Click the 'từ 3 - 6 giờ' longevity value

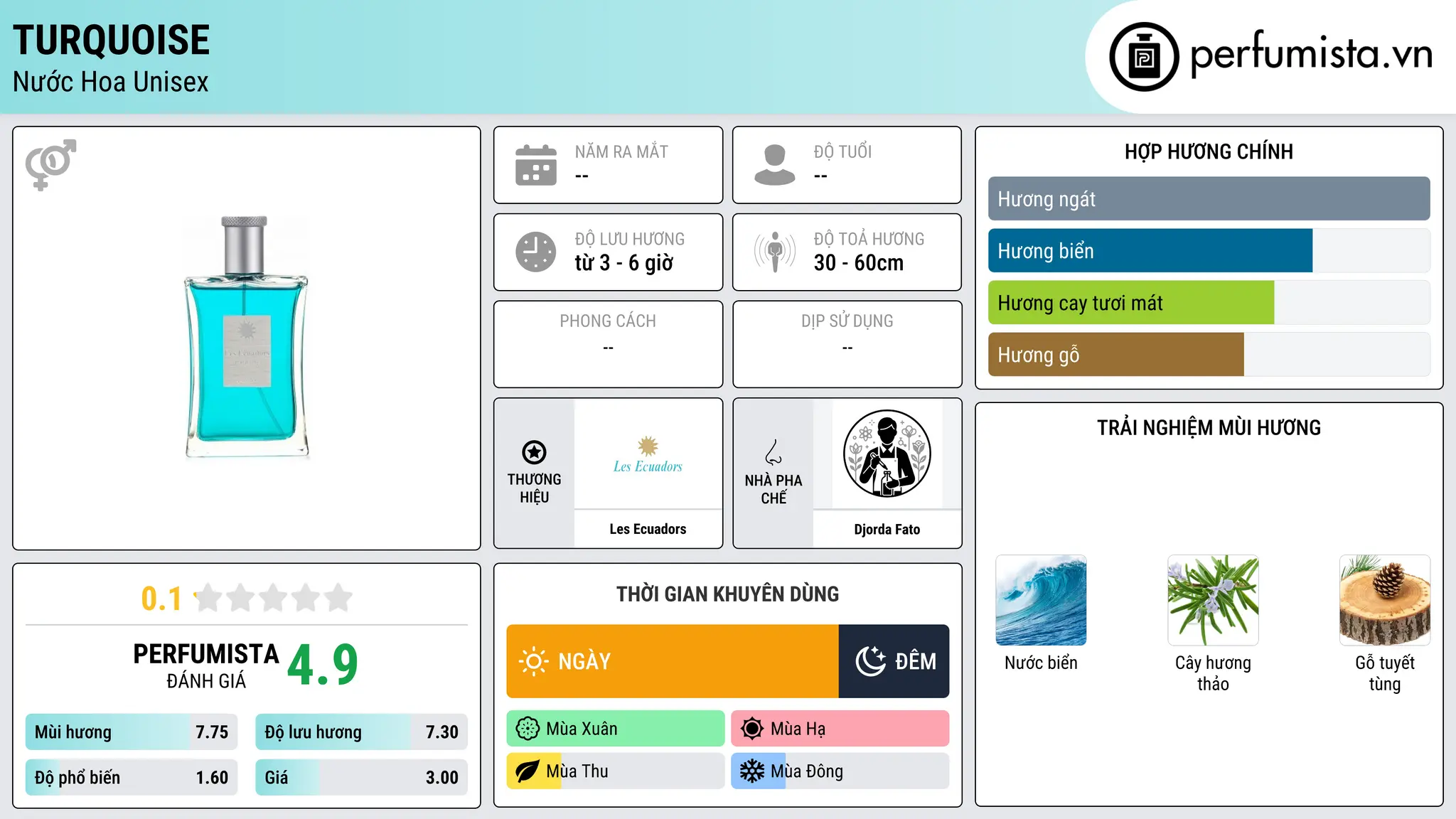tap(623, 263)
